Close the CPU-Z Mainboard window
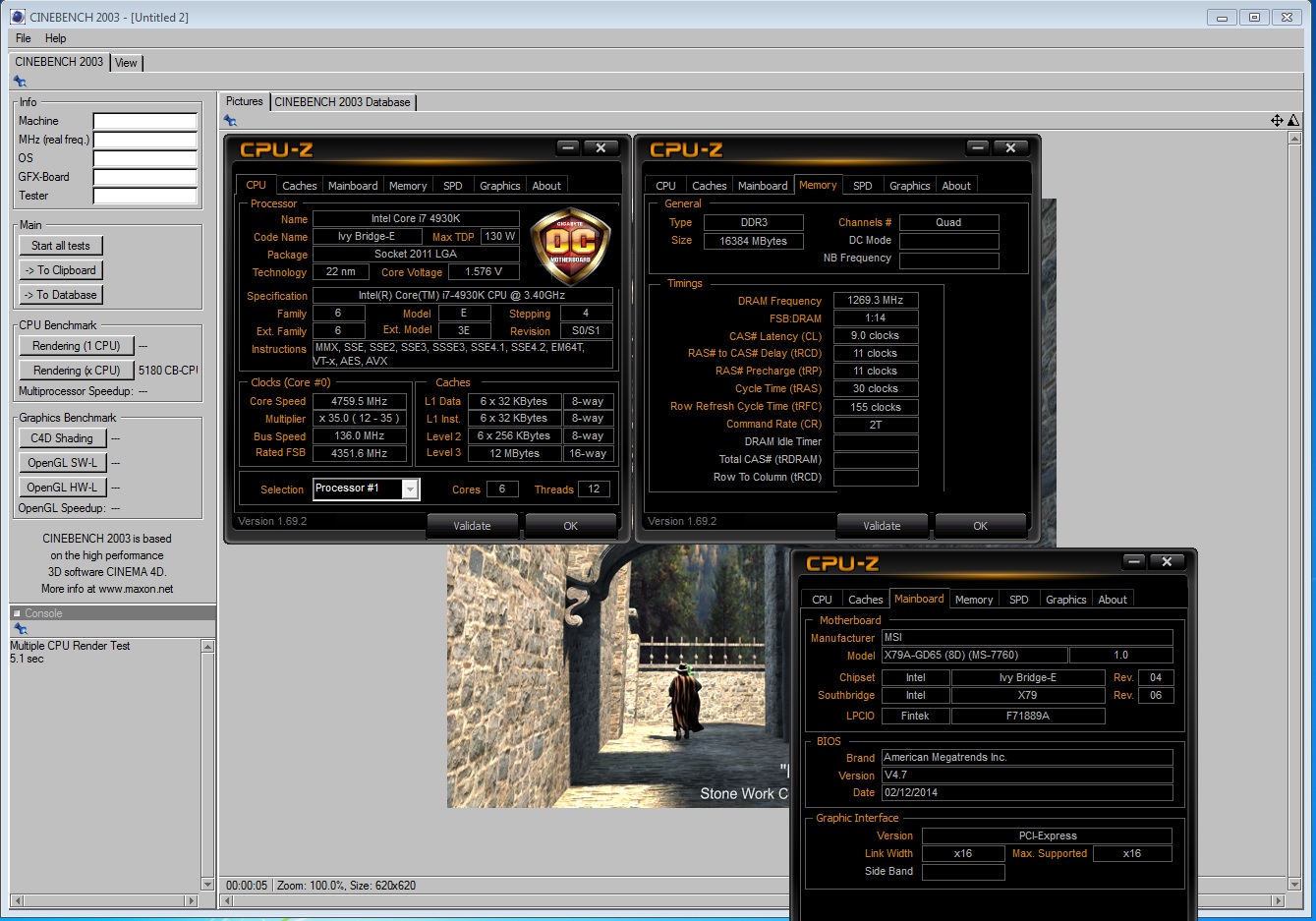Screen dimensions: 1316x921 [x=1167, y=561]
